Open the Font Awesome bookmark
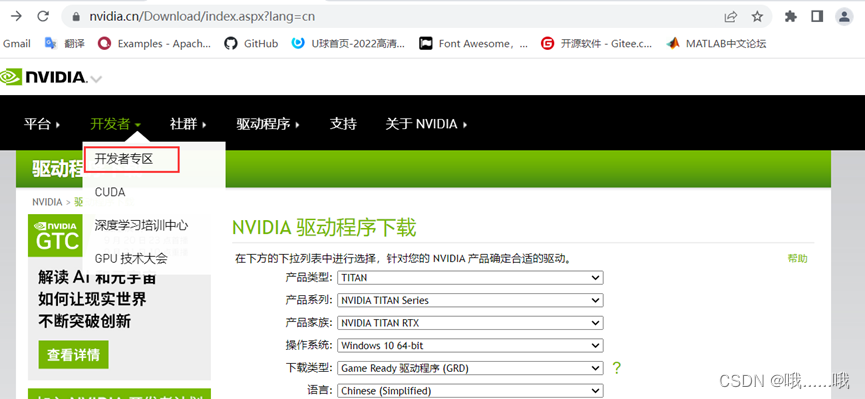The width and height of the screenshot is (865, 399). (x=473, y=43)
